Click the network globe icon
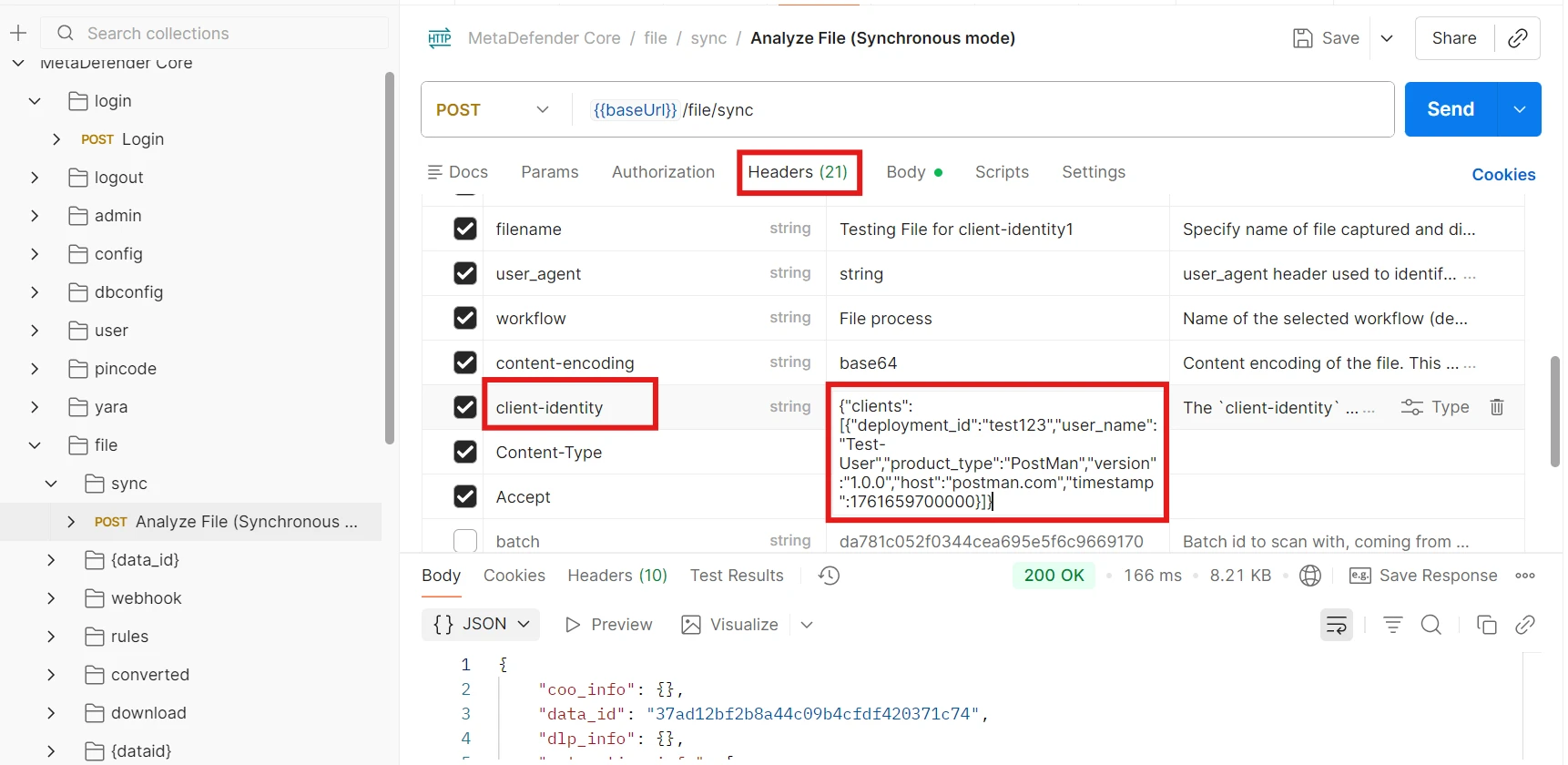This screenshot has width=1568, height=765. pos(1310,576)
